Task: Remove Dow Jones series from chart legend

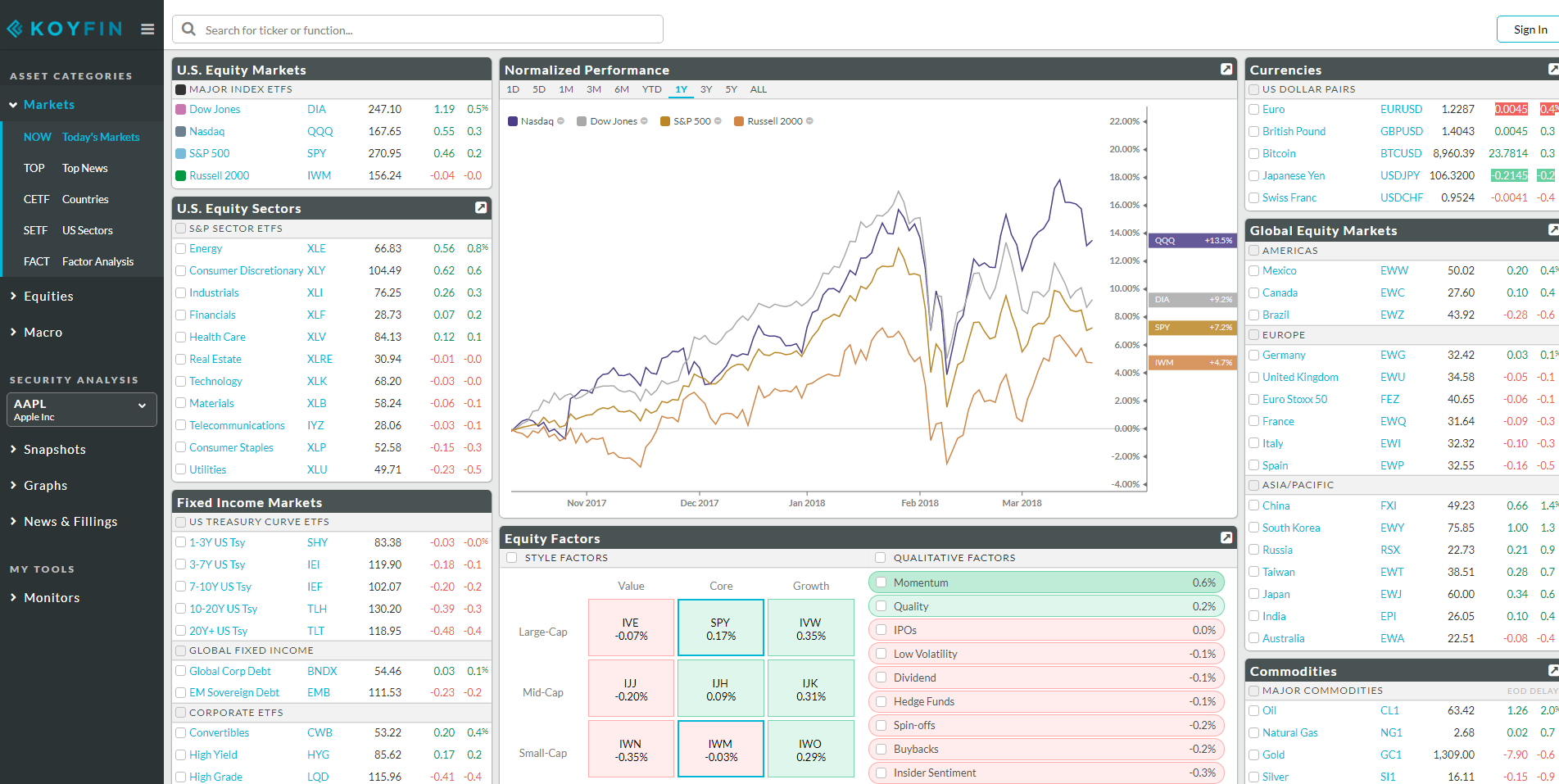Action: pos(644,121)
